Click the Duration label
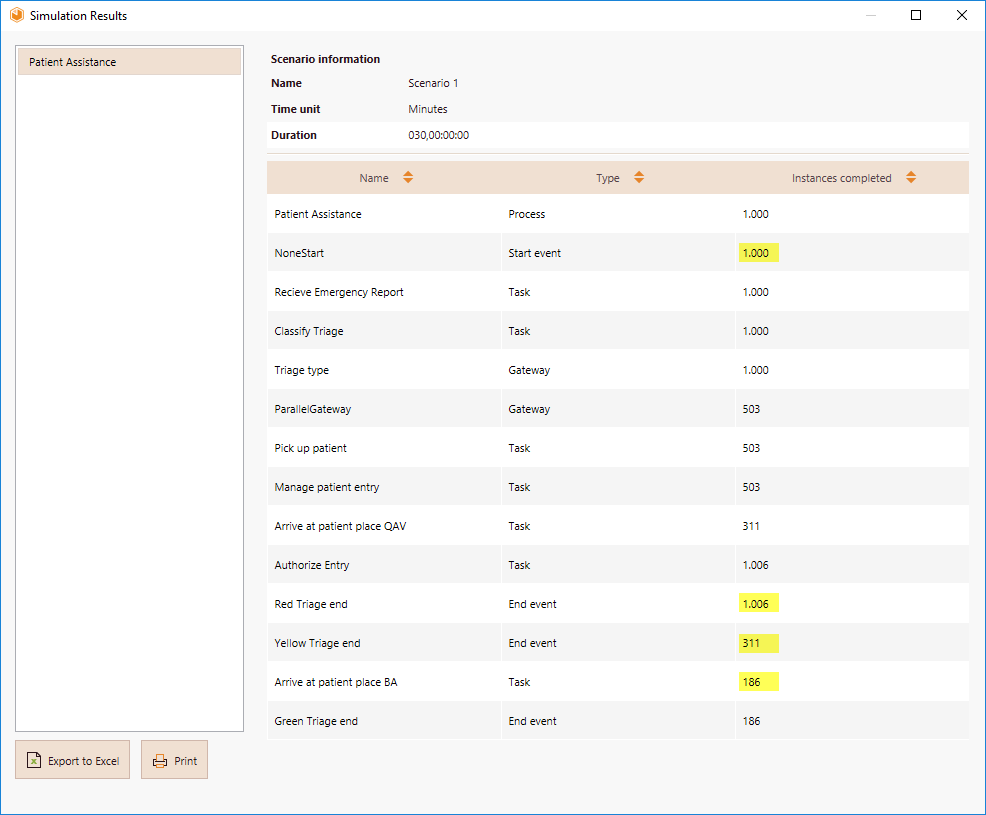 [294, 135]
